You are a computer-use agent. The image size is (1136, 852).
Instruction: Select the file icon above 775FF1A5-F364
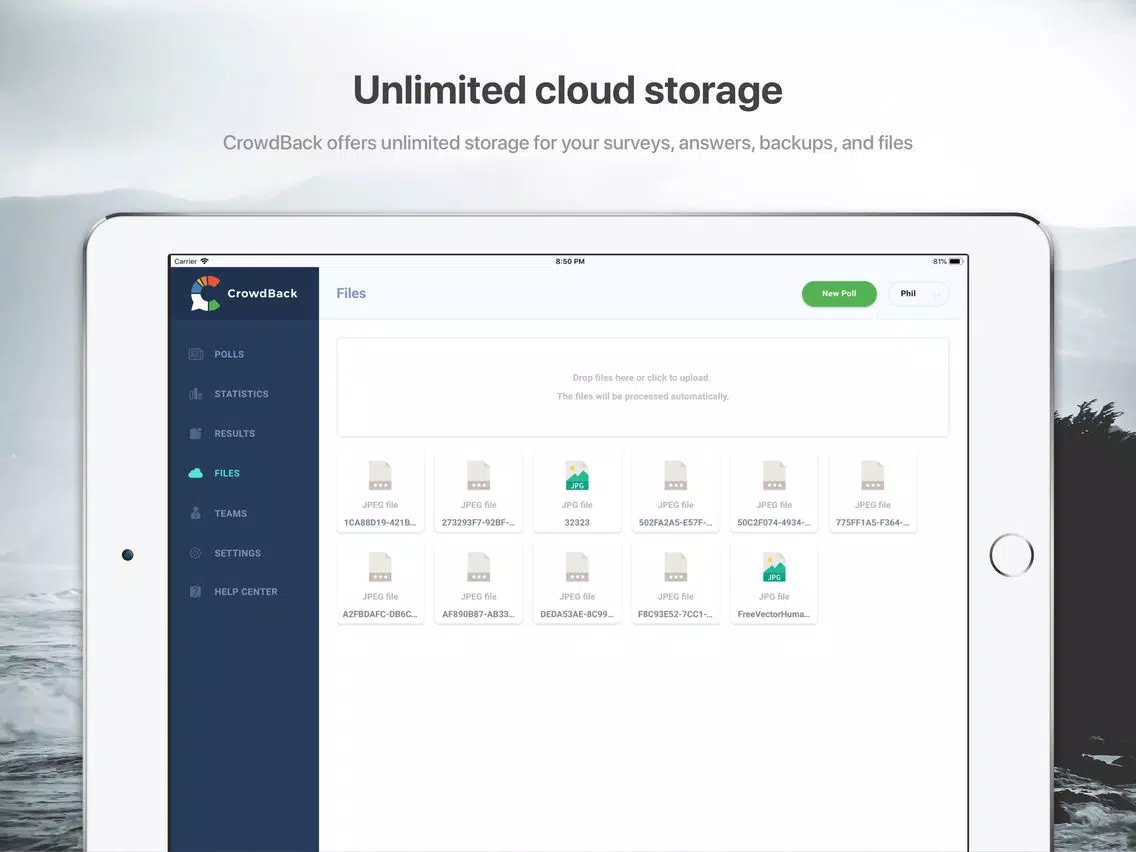873,475
